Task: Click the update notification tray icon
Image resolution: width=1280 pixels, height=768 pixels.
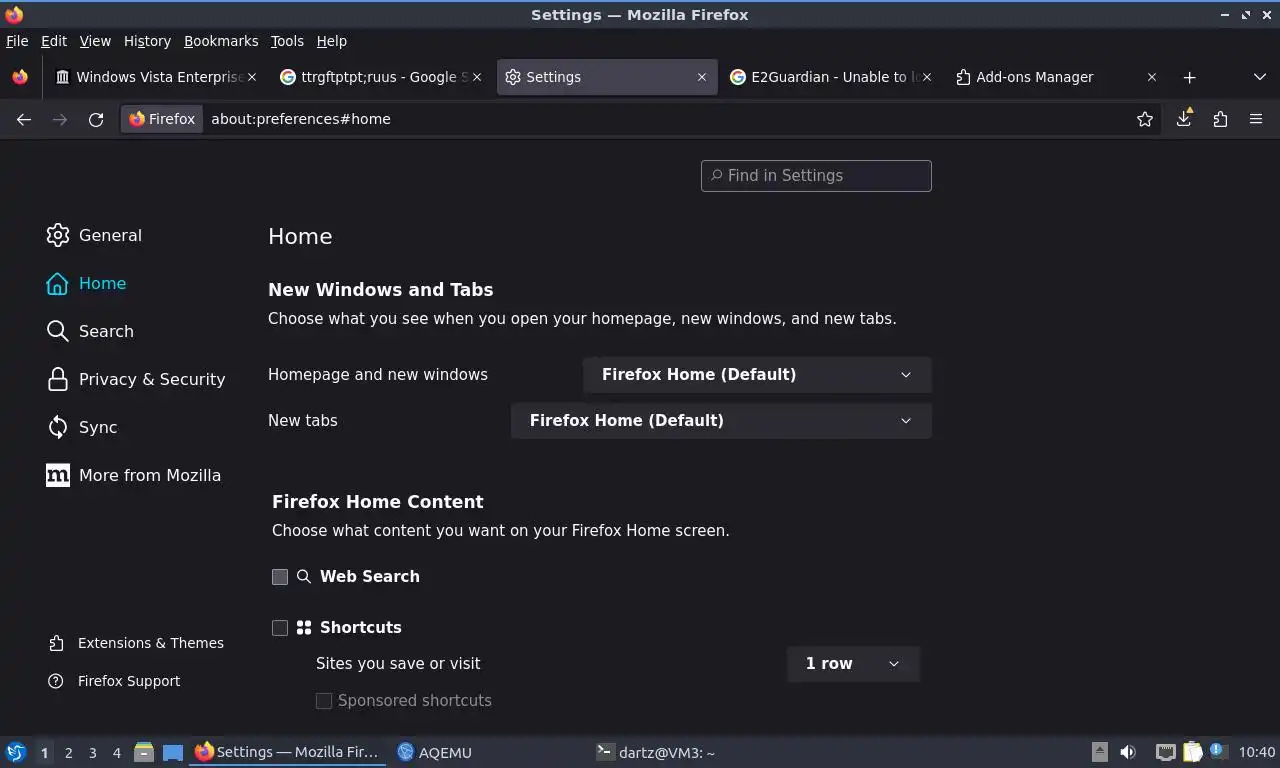Action: tap(1217, 751)
